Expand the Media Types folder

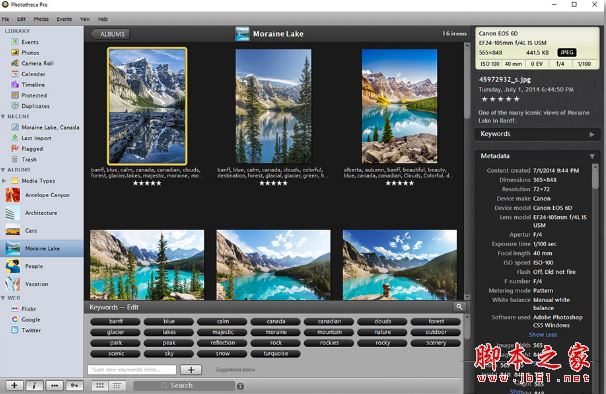click(4, 181)
